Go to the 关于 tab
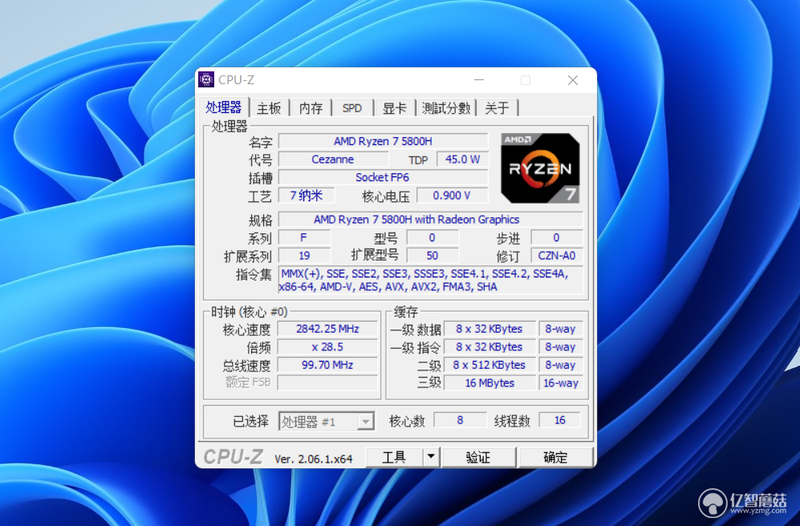The image size is (800, 526). tap(497, 108)
